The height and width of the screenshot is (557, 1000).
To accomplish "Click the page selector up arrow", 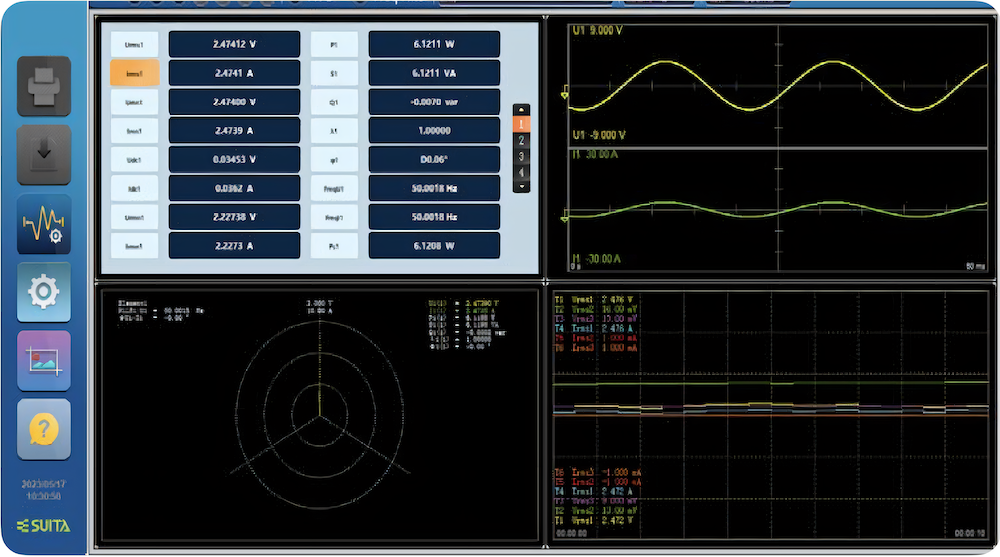I will click(x=521, y=110).
